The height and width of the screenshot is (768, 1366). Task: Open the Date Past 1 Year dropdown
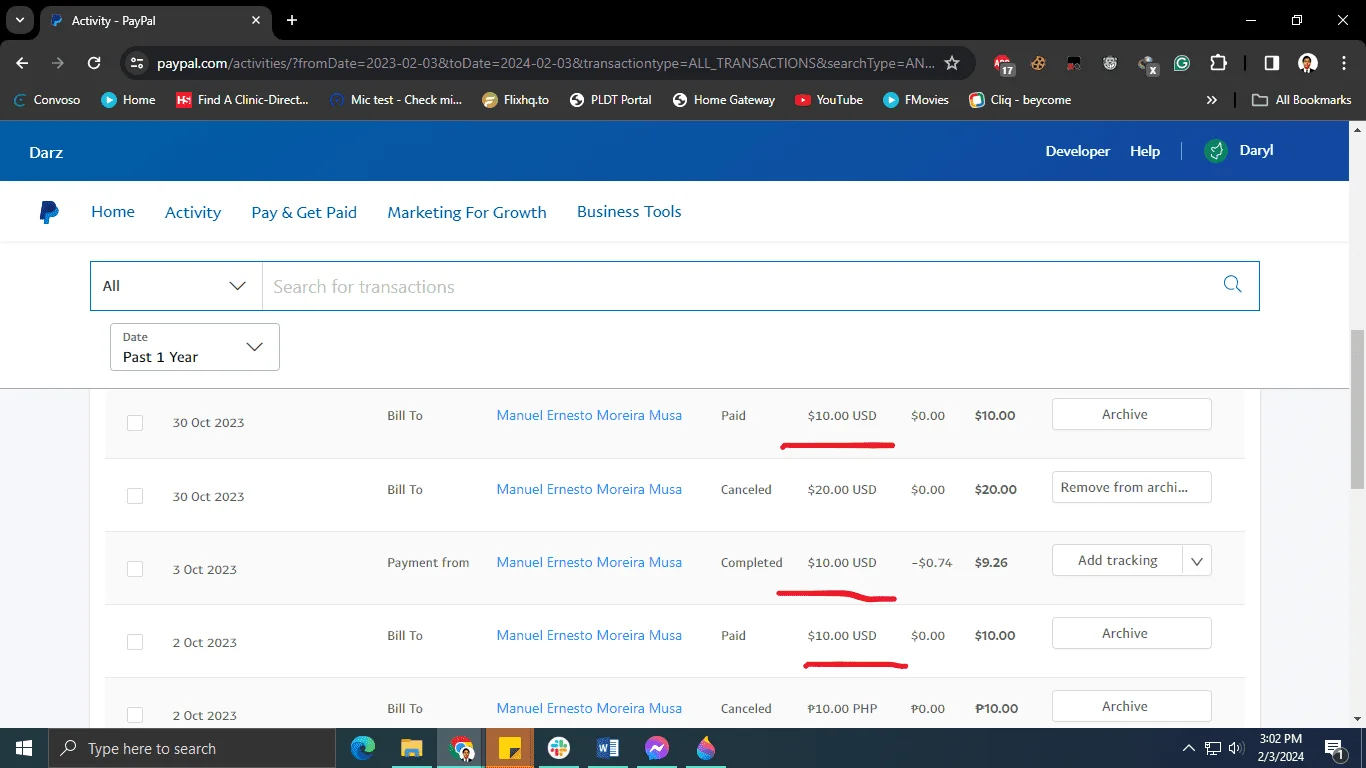(x=194, y=347)
